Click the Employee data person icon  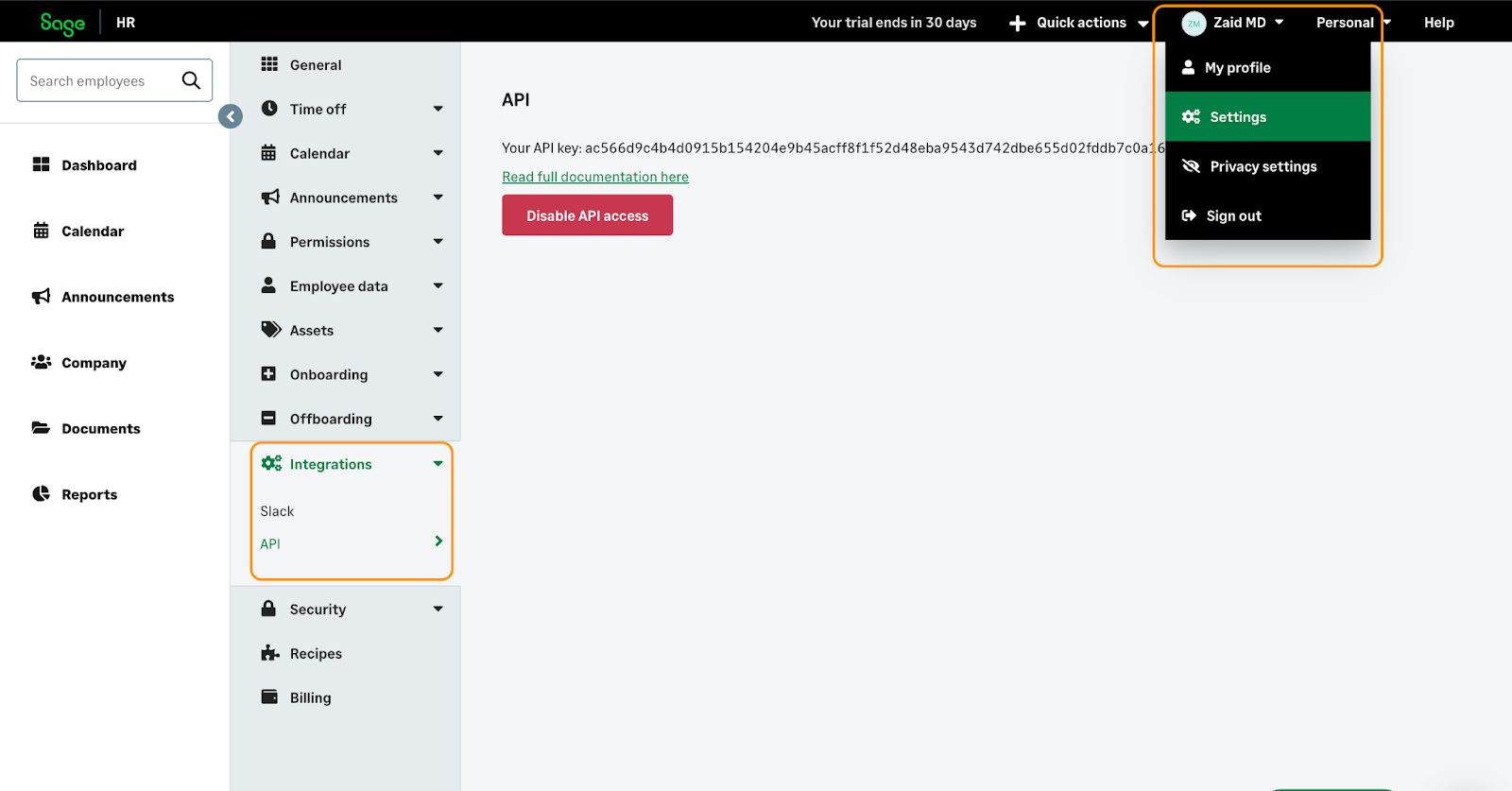pos(268,284)
